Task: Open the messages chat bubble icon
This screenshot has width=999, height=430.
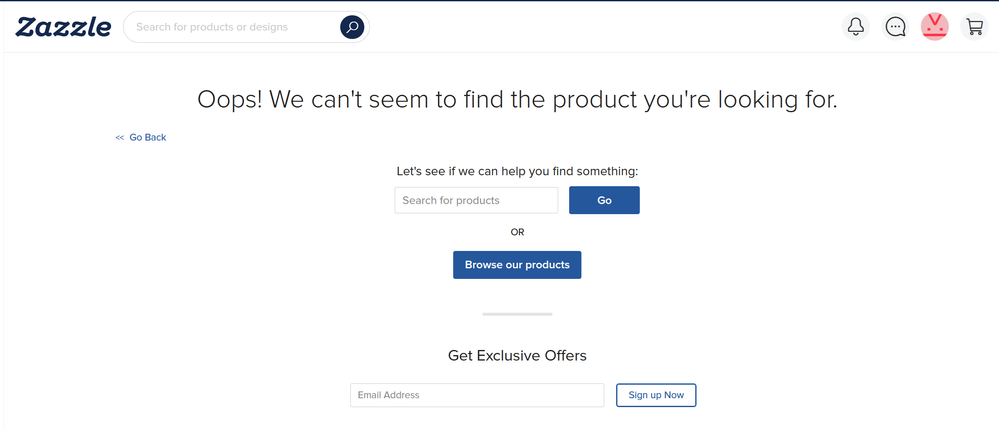Action: (896, 27)
